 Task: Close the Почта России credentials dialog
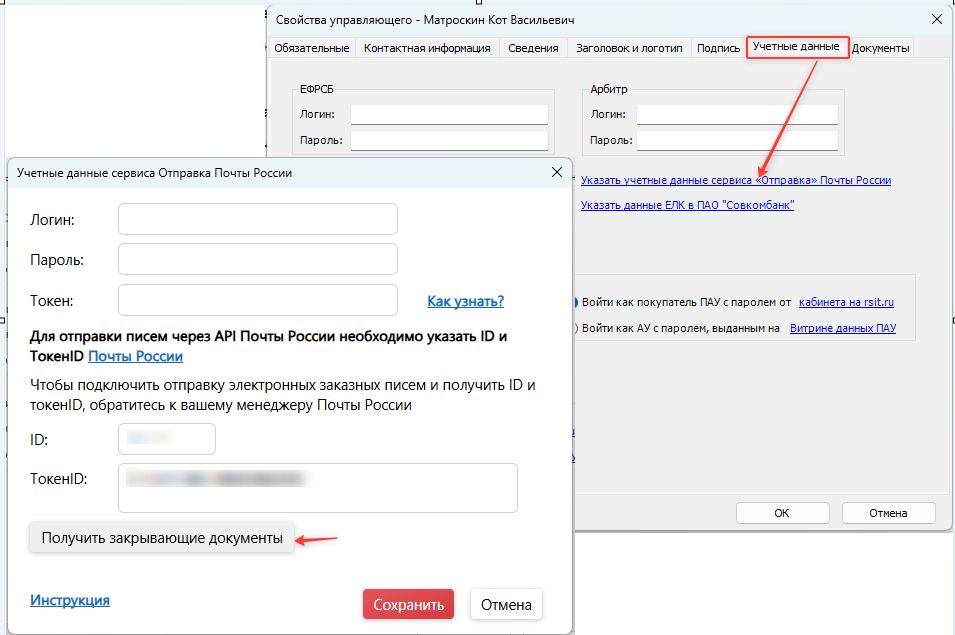pyautogui.click(x=557, y=172)
